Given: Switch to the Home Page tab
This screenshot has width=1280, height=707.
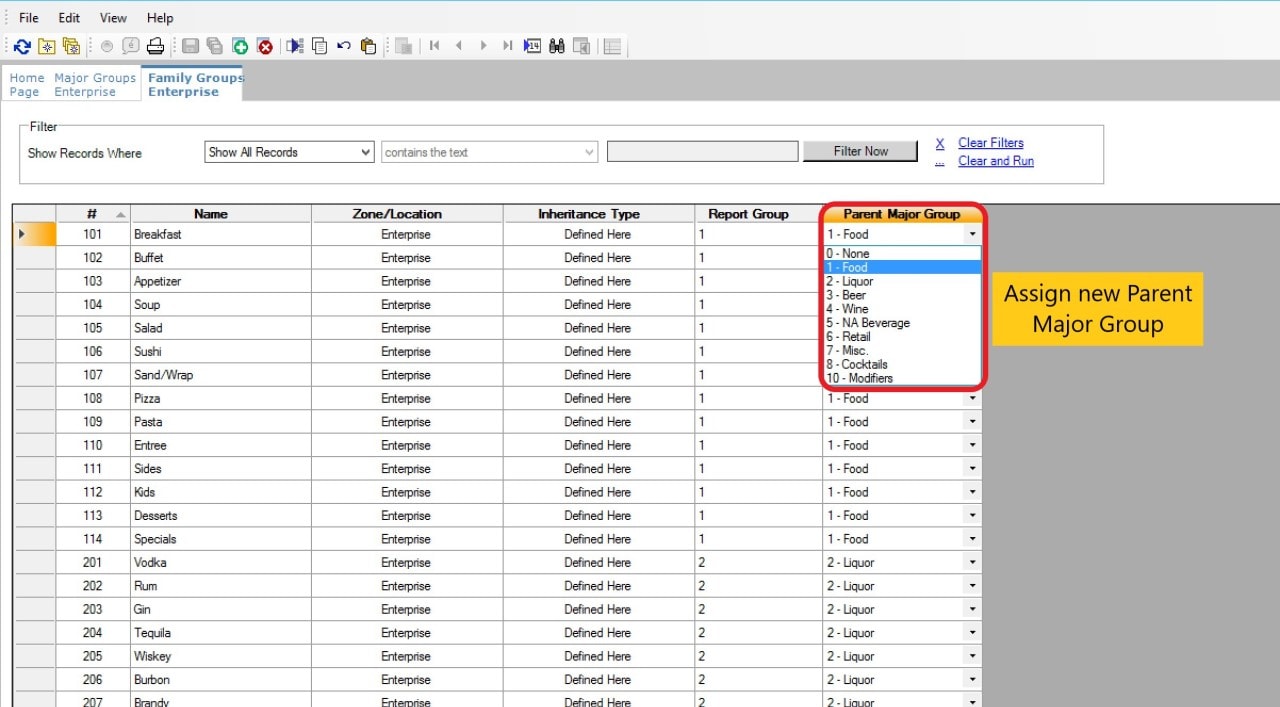Looking at the screenshot, I should tap(26, 85).
